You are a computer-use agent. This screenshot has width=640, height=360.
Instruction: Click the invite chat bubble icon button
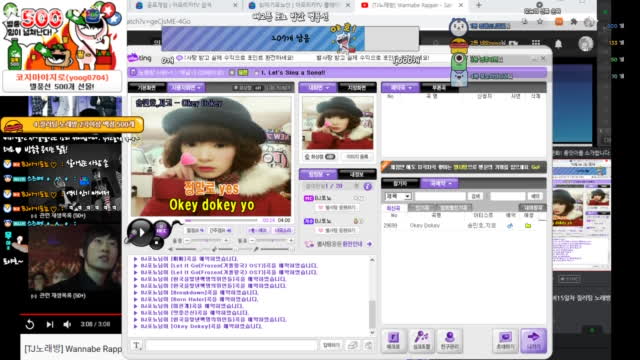coord(505,340)
